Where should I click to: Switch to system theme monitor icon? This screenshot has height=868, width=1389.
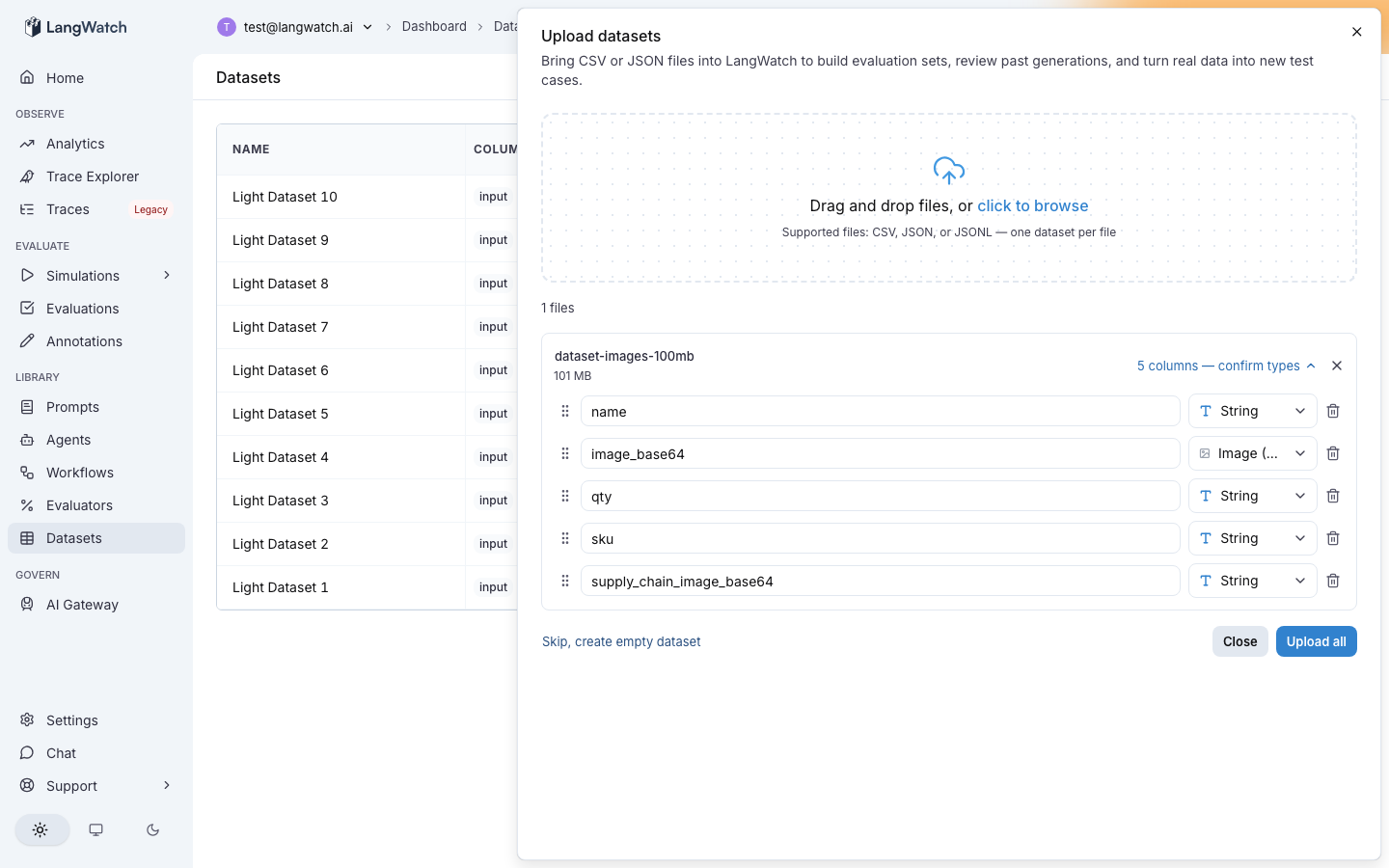point(96,829)
